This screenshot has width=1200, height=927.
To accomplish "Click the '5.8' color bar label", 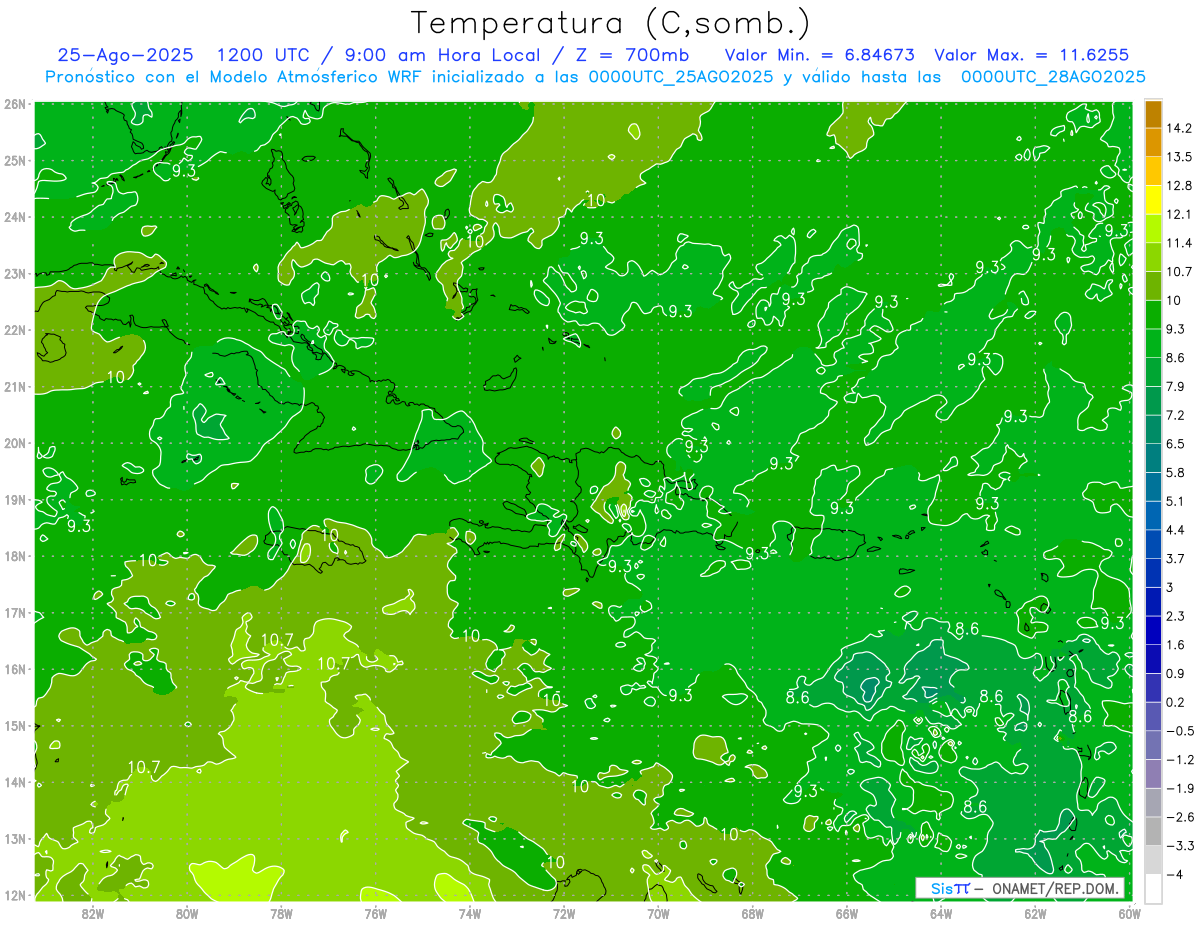I will 1174,472.
